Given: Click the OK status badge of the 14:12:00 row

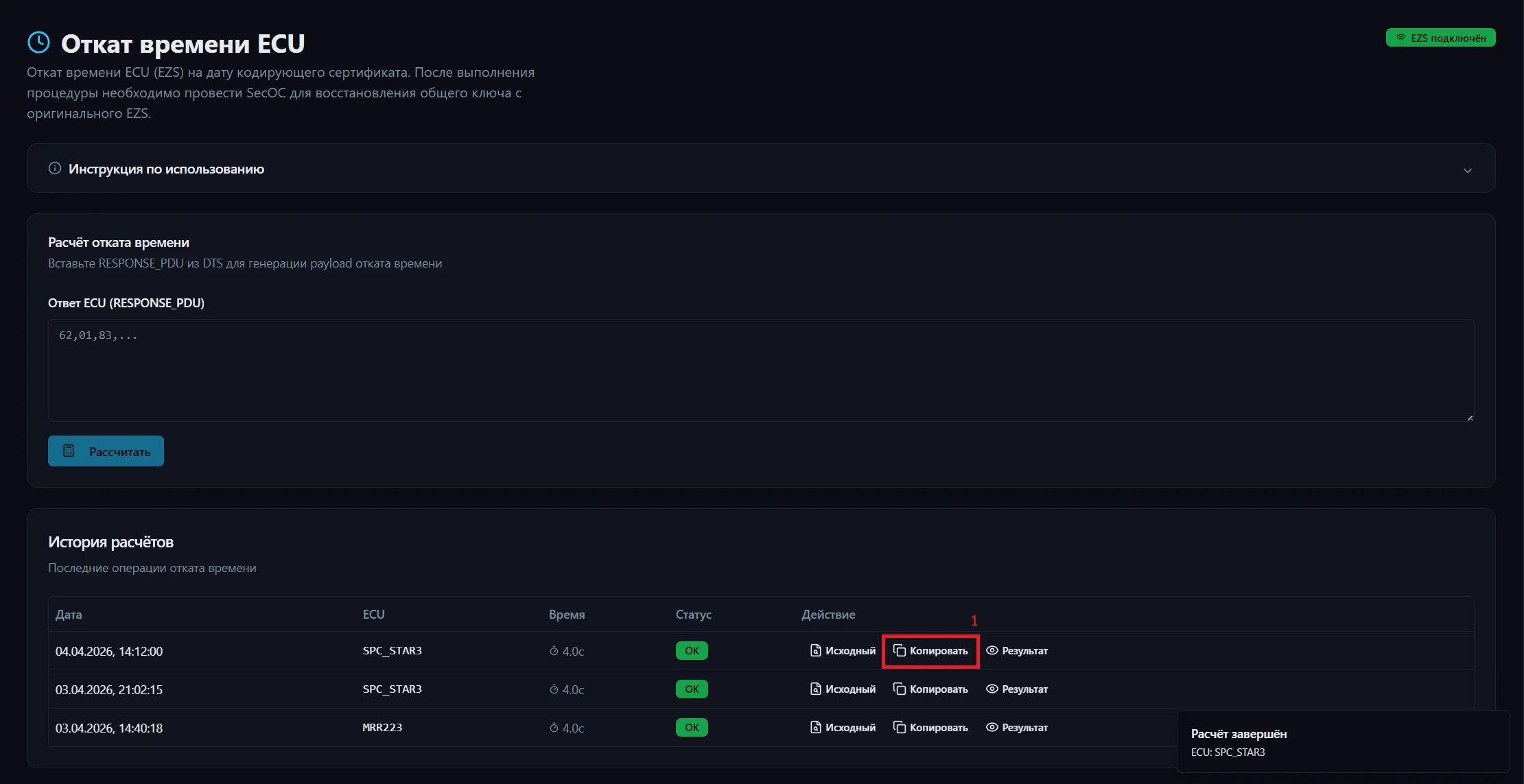Looking at the screenshot, I should pyautogui.click(x=692, y=651).
